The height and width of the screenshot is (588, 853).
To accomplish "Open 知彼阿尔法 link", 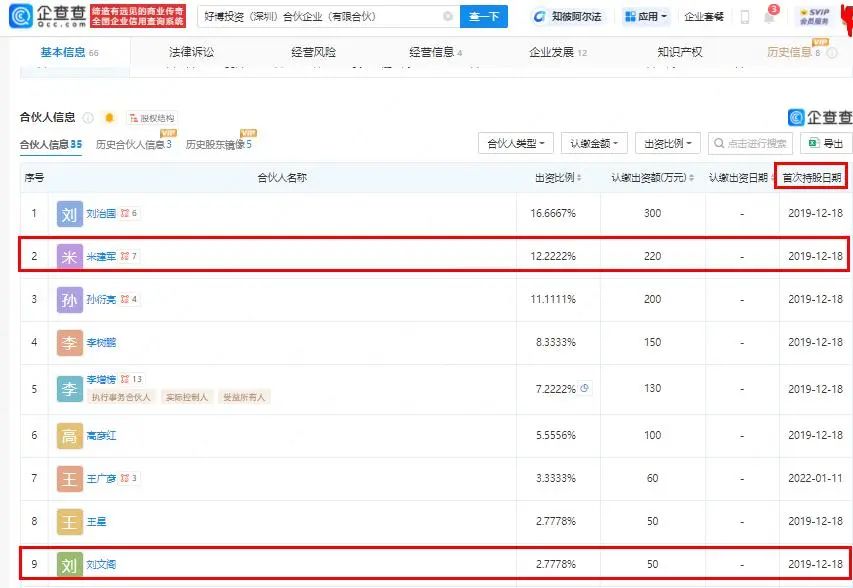I will click(567, 17).
